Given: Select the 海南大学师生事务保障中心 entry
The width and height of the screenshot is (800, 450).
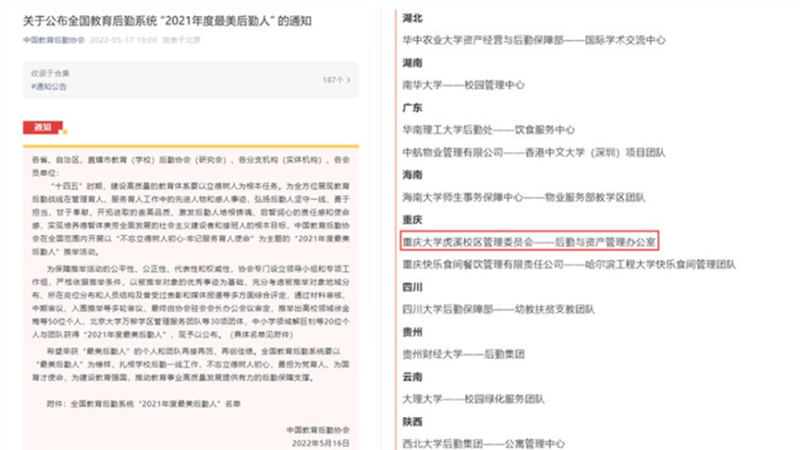Looking at the screenshot, I should (523, 197).
